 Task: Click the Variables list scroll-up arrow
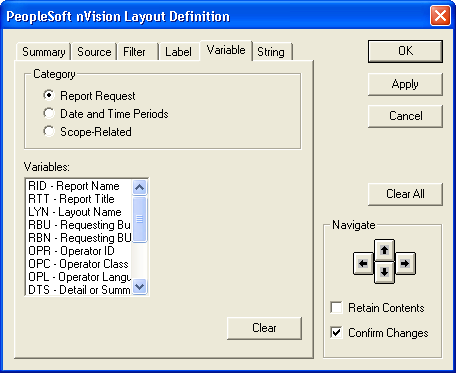pyautogui.click(x=139, y=187)
